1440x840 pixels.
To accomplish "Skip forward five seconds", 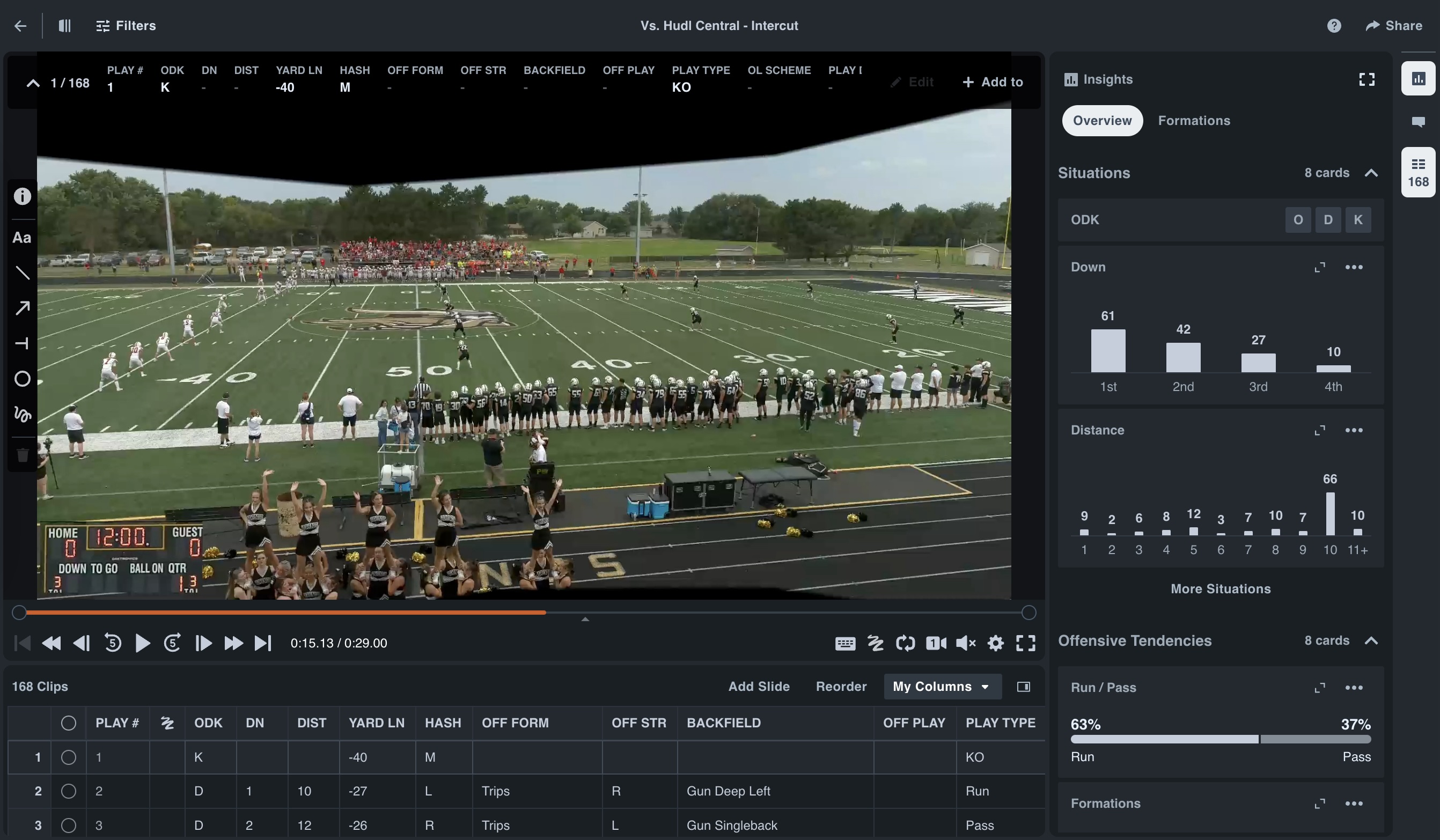I will click(x=173, y=644).
